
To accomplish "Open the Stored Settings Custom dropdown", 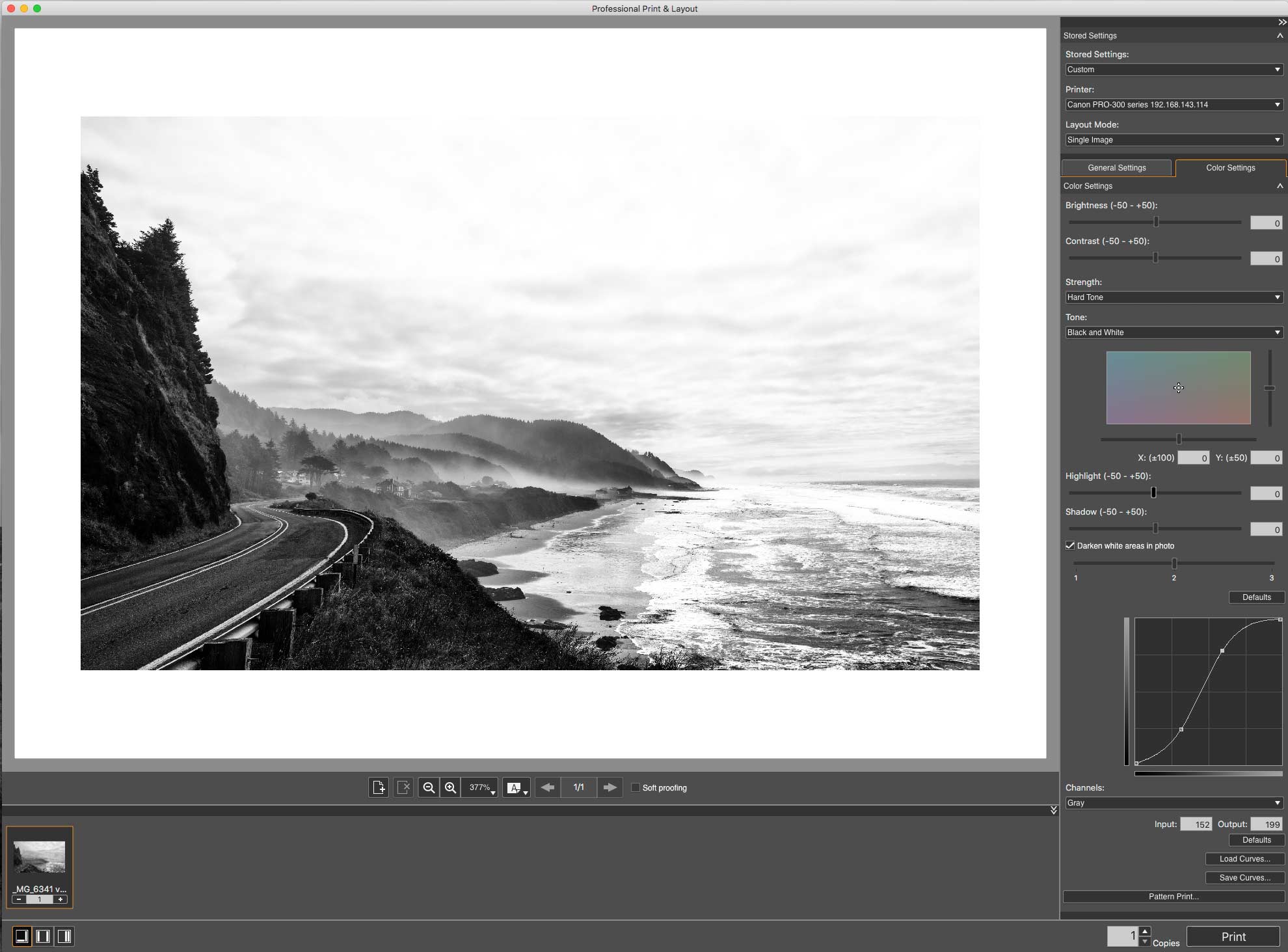I will click(x=1174, y=70).
